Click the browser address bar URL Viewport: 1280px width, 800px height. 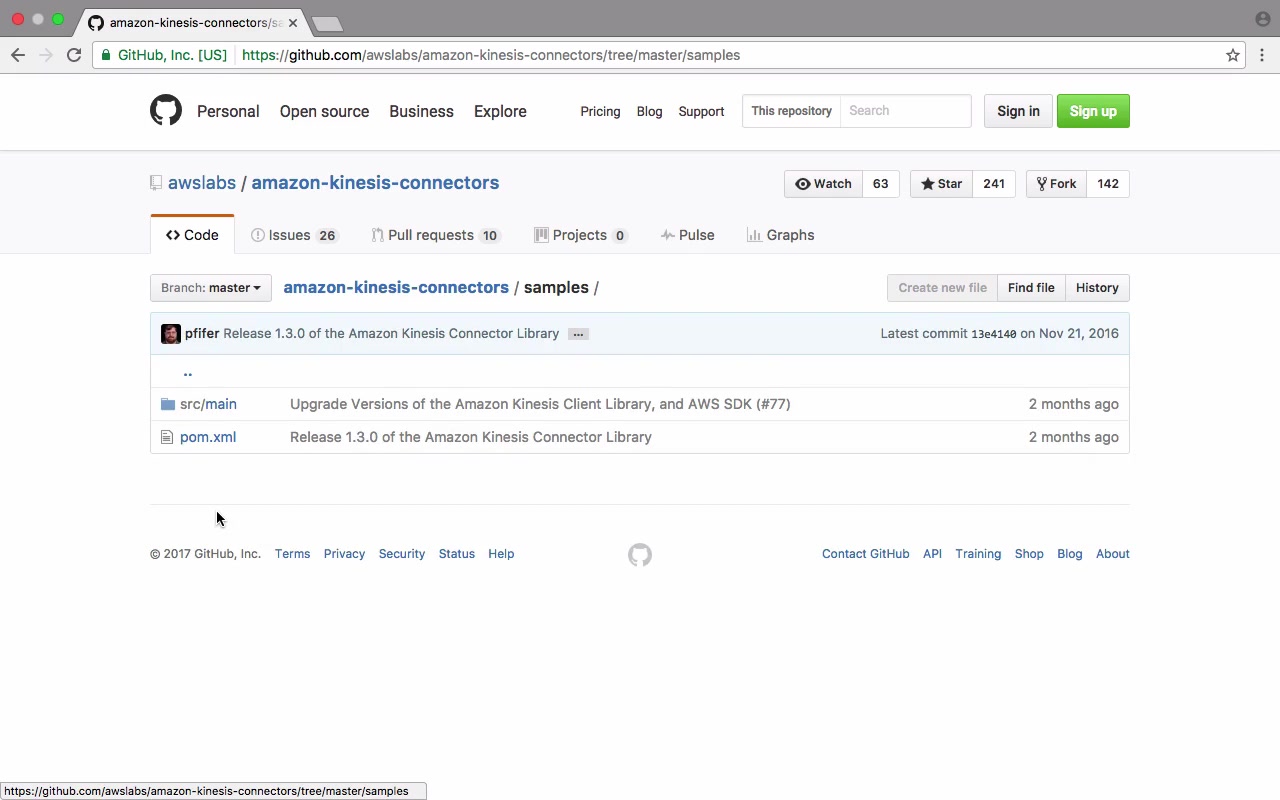pos(491,55)
